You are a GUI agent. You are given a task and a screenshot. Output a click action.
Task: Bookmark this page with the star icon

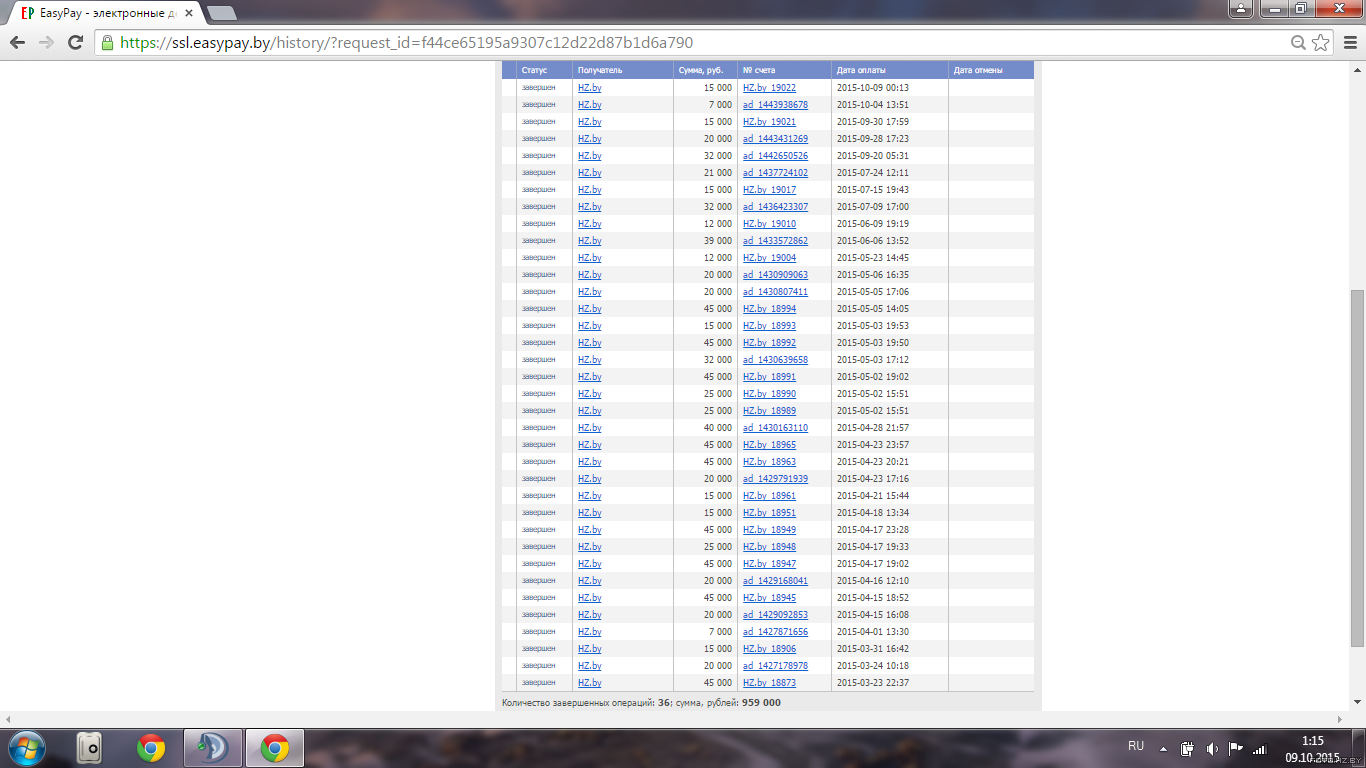point(1321,42)
